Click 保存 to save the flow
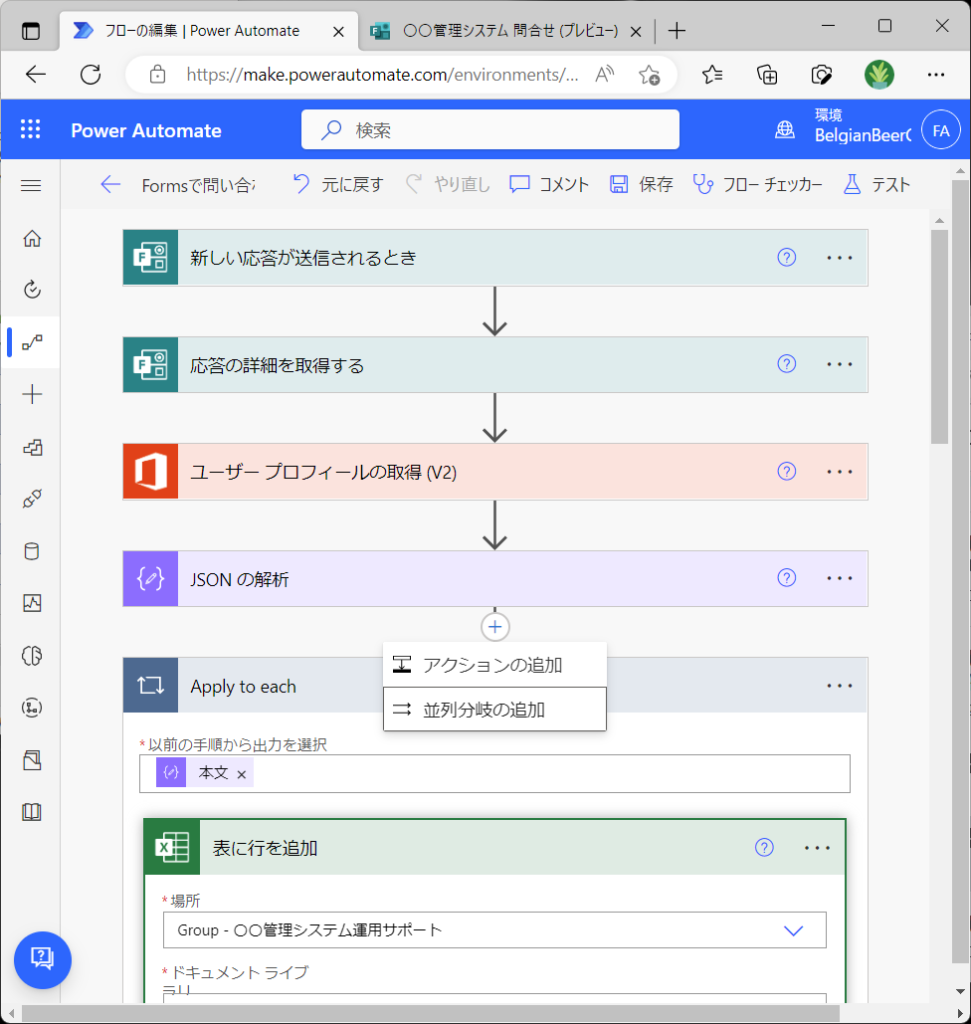Viewport: 971px width, 1024px height. (x=641, y=185)
